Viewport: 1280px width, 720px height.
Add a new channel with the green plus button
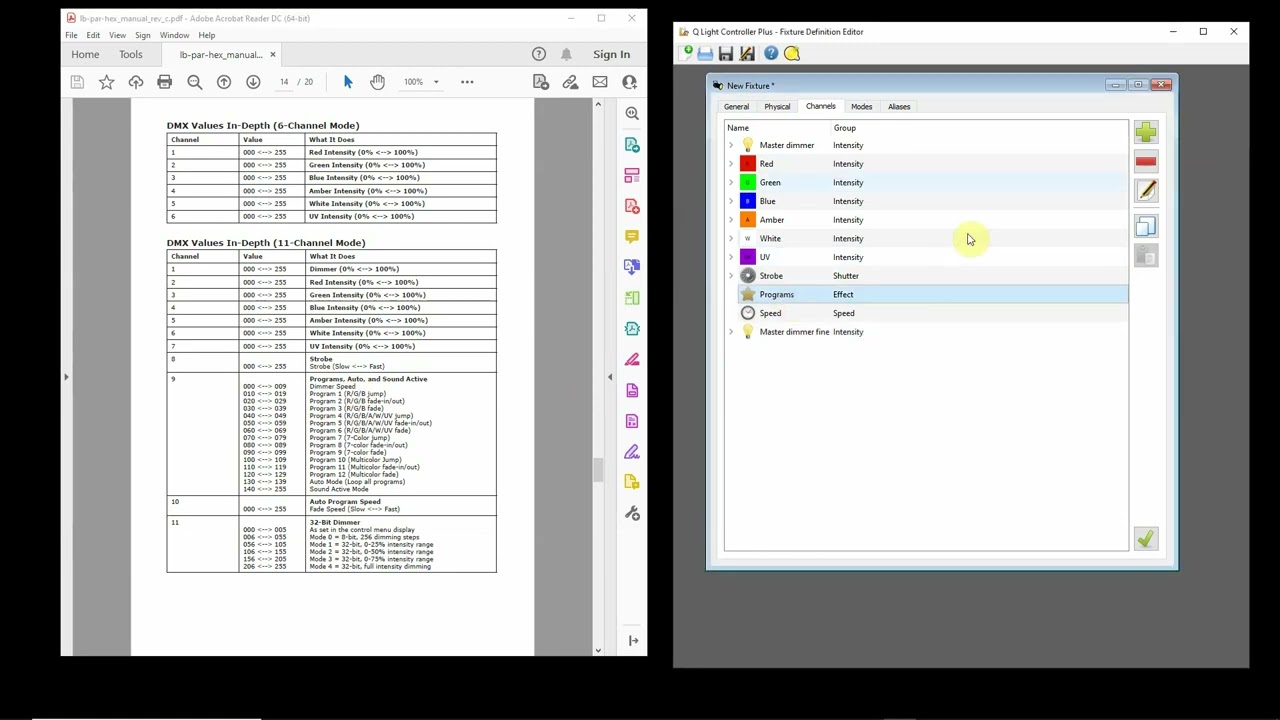coord(1146,133)
